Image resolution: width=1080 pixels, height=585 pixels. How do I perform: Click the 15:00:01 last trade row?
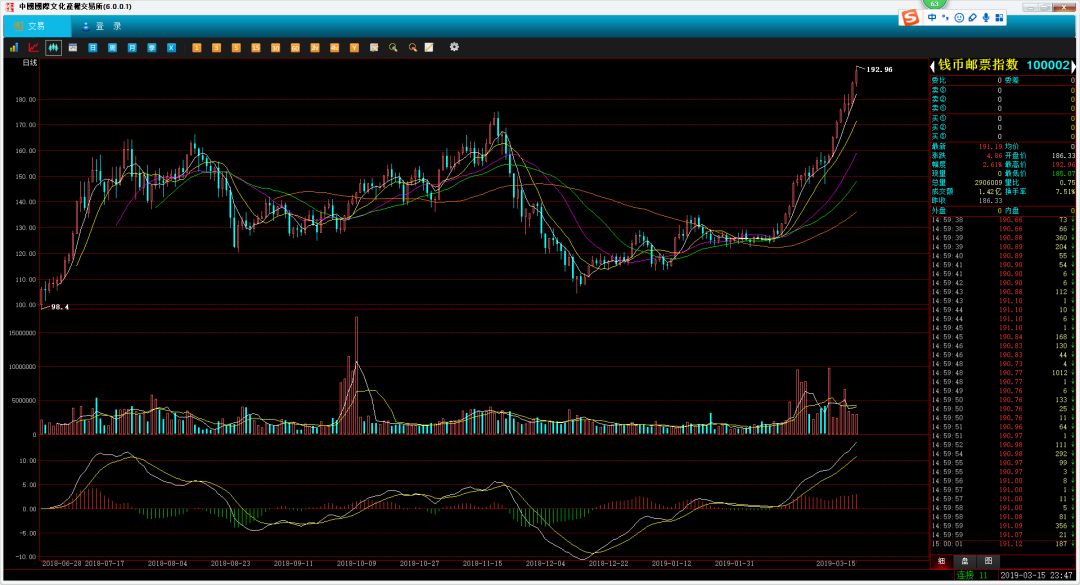point(1004,544)
